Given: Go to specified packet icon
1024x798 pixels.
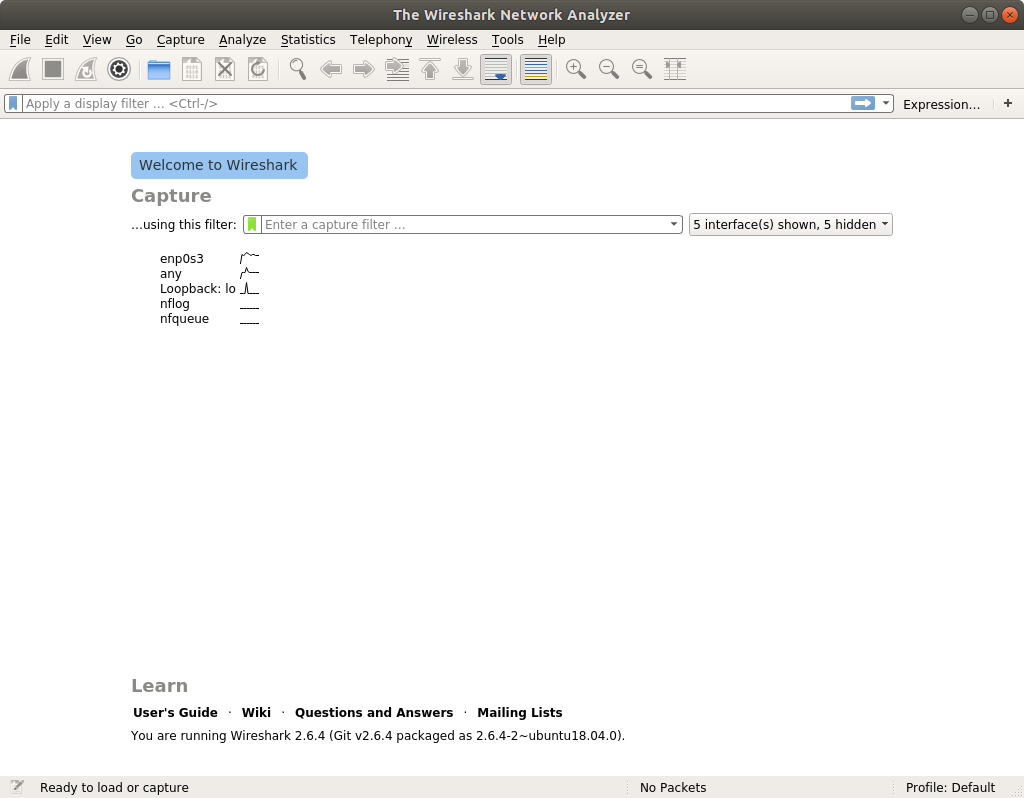Looking at the screenshot, I should click(397, 69).
